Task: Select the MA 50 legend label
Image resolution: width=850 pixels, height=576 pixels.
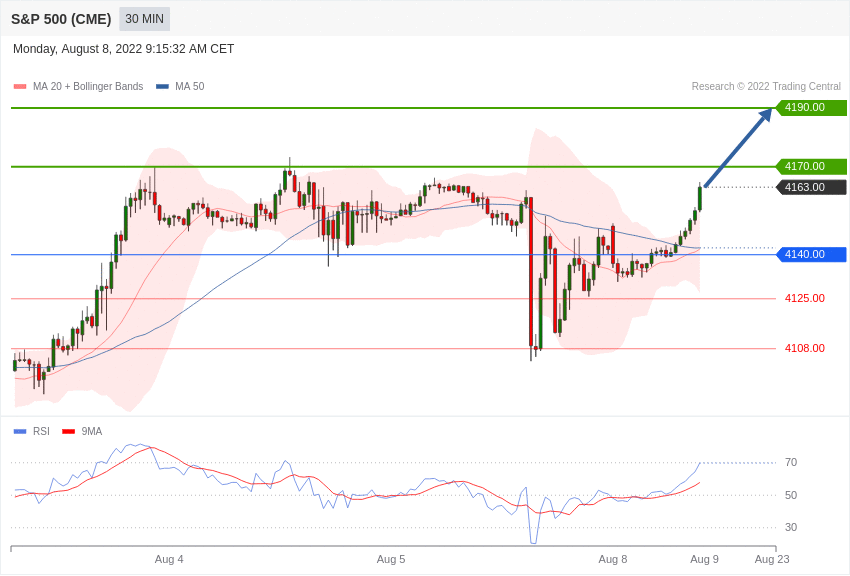Action: 190,87
